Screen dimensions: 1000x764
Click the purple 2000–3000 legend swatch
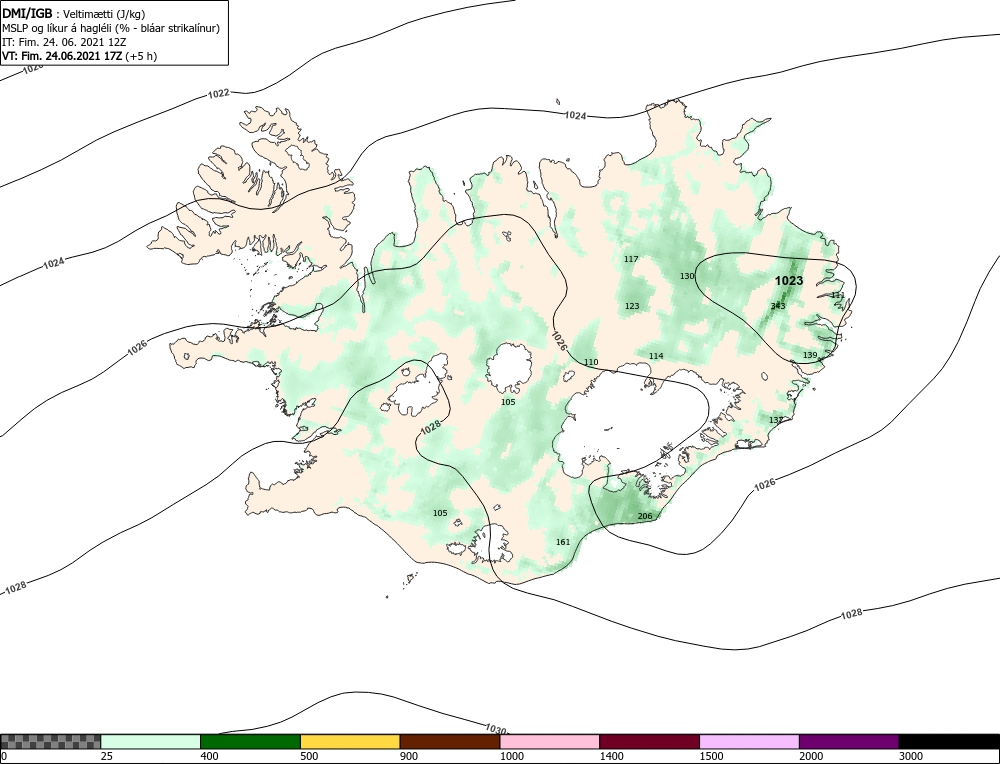pyautogui.click(x=849, y=741)
